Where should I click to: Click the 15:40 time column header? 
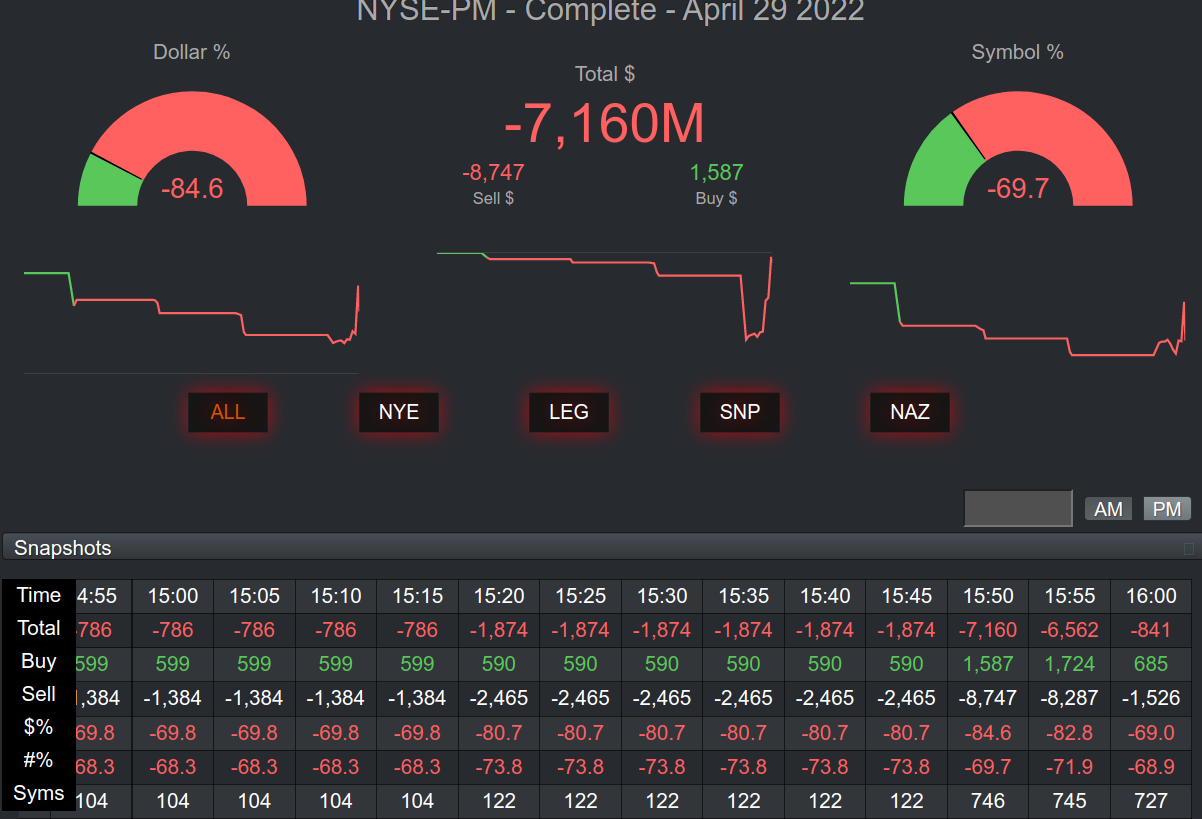tap(825, 596)
